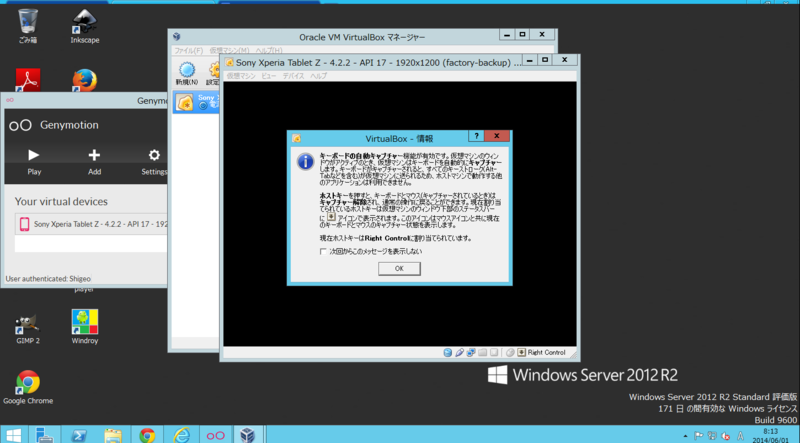Screen dimensions: 800x443
Task: Click the network adapters status icon
Action: pos(470,353)
